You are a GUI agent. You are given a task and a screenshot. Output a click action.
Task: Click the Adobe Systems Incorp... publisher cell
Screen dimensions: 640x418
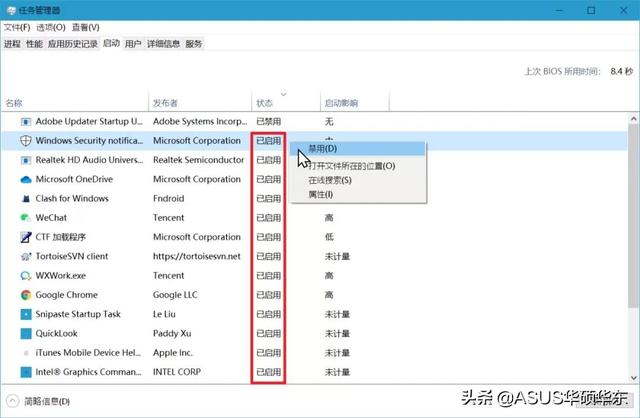200,122
